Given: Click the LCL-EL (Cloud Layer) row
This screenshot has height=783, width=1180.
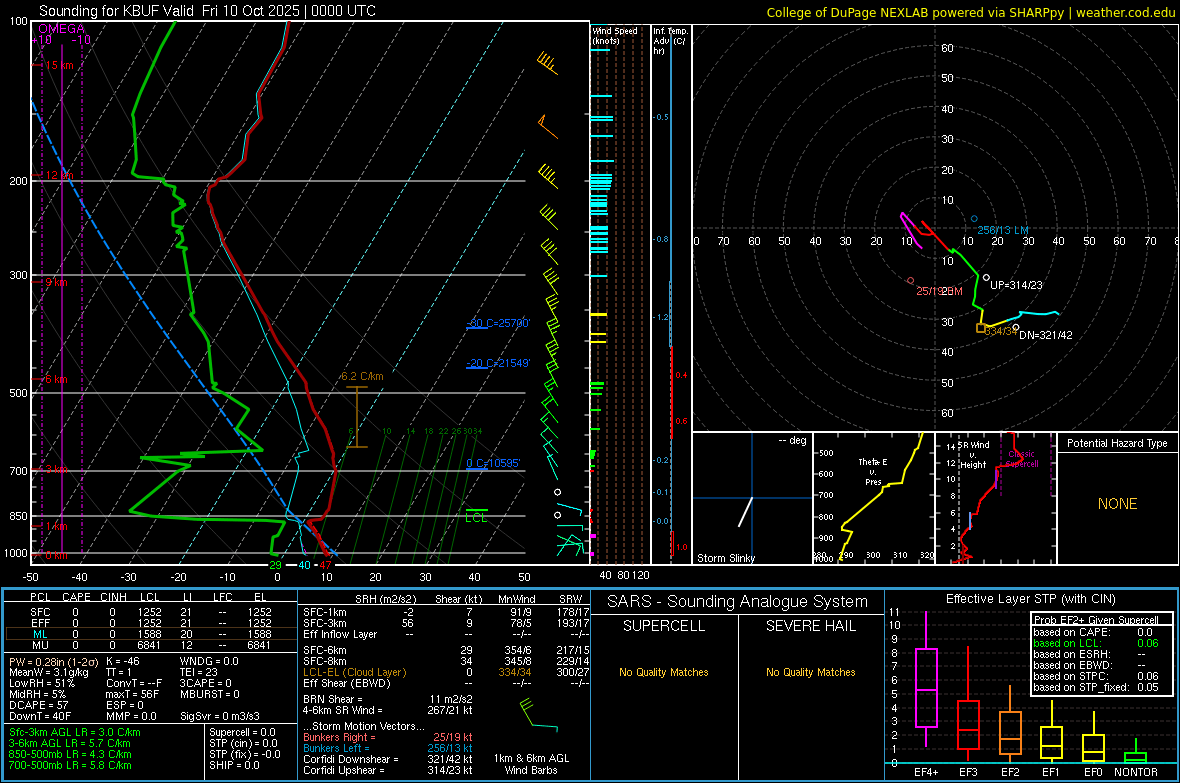Looking at the screenshot, I should 446,672.
